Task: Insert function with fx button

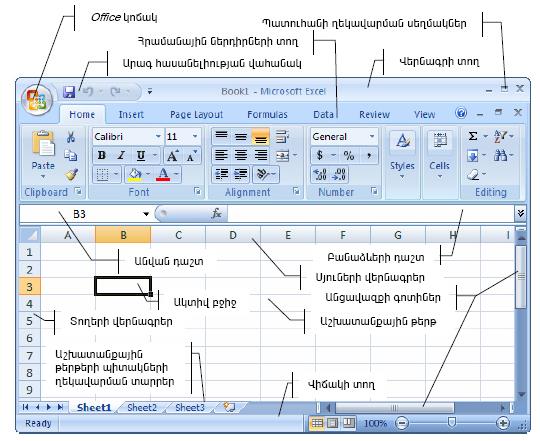Action: [217, 214]
